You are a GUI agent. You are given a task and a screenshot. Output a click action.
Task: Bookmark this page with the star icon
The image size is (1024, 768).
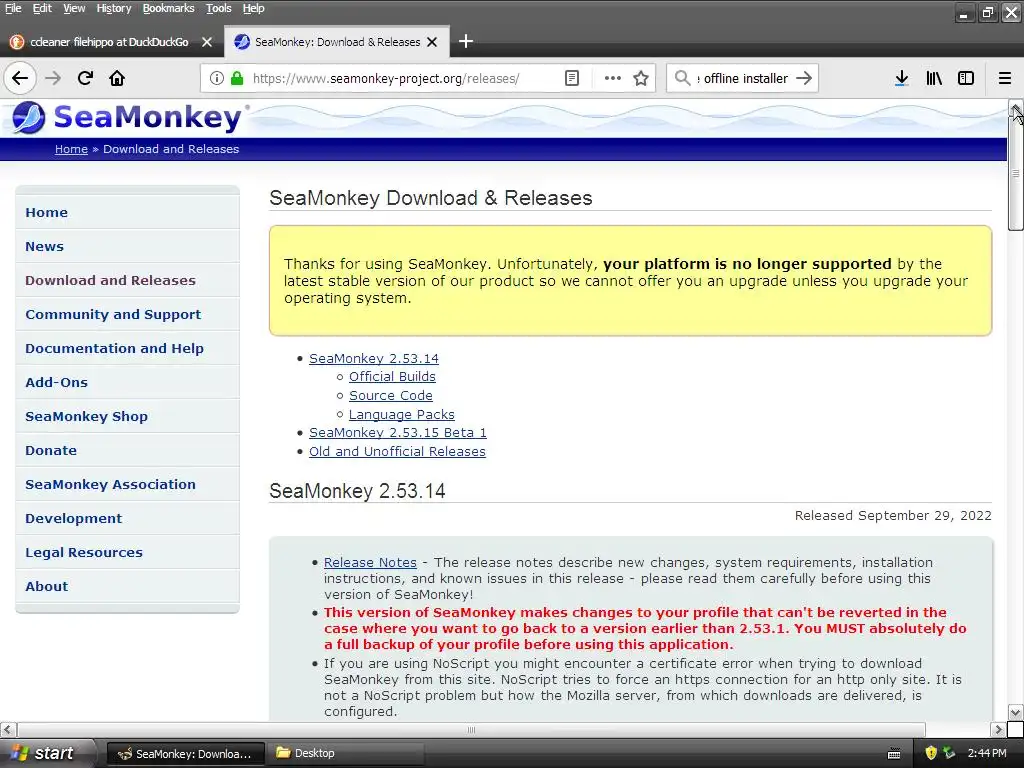(x=641, y=78)
